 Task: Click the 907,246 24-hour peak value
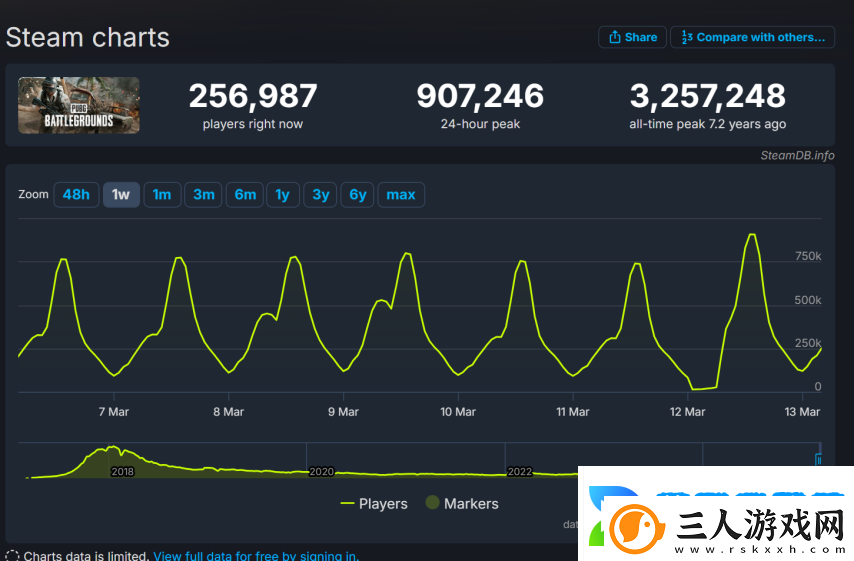[480, 96]
